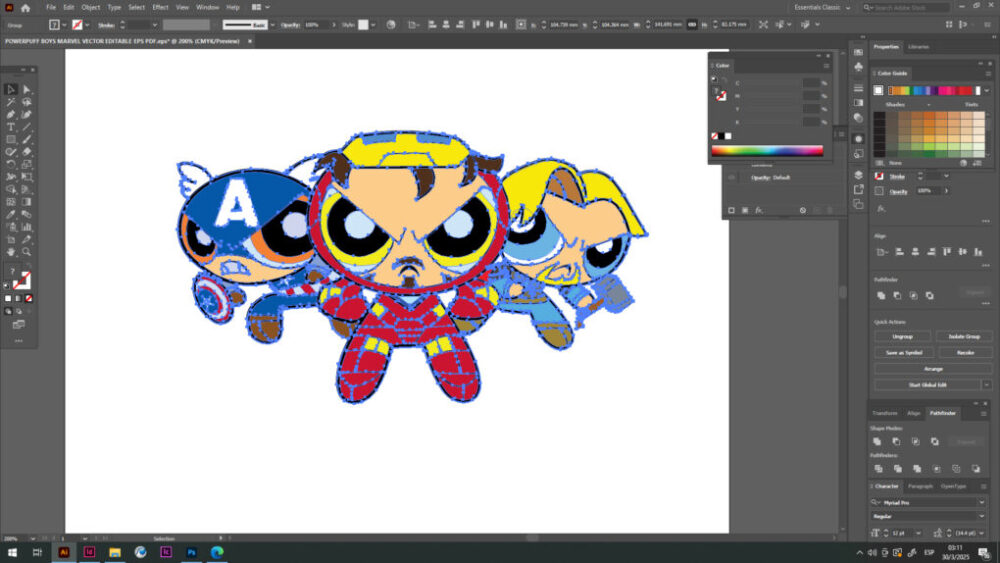Image resolution: width=1000 pixels, height=563 pixels.
Task: Select the Eyedropper tool
Action: click(11, 214)
